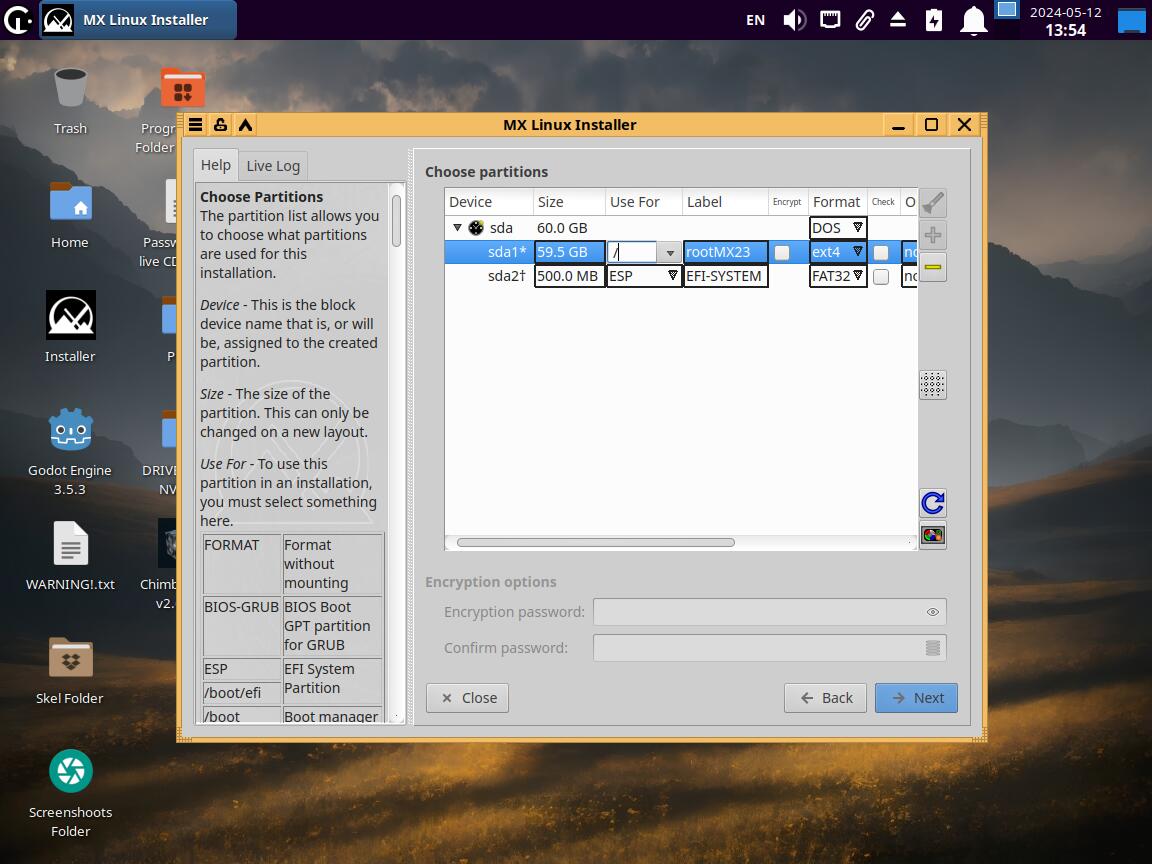This screenshot has height=864, width=1152.
Task: Open window menu hamburger icon in titlebar
Action: [195, 125]
